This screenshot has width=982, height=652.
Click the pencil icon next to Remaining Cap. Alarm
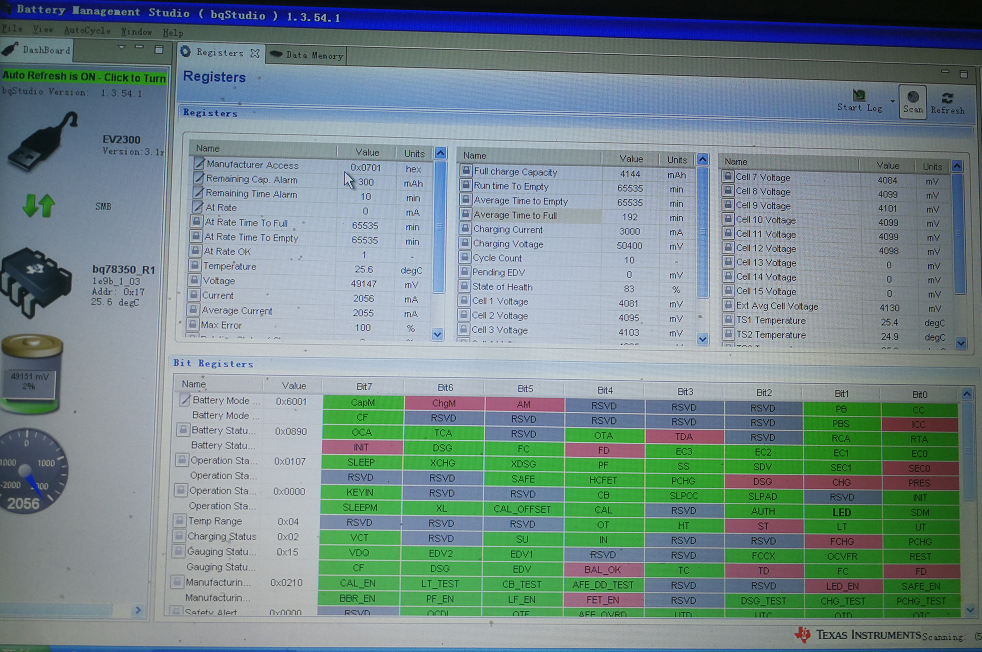(199, 179)
